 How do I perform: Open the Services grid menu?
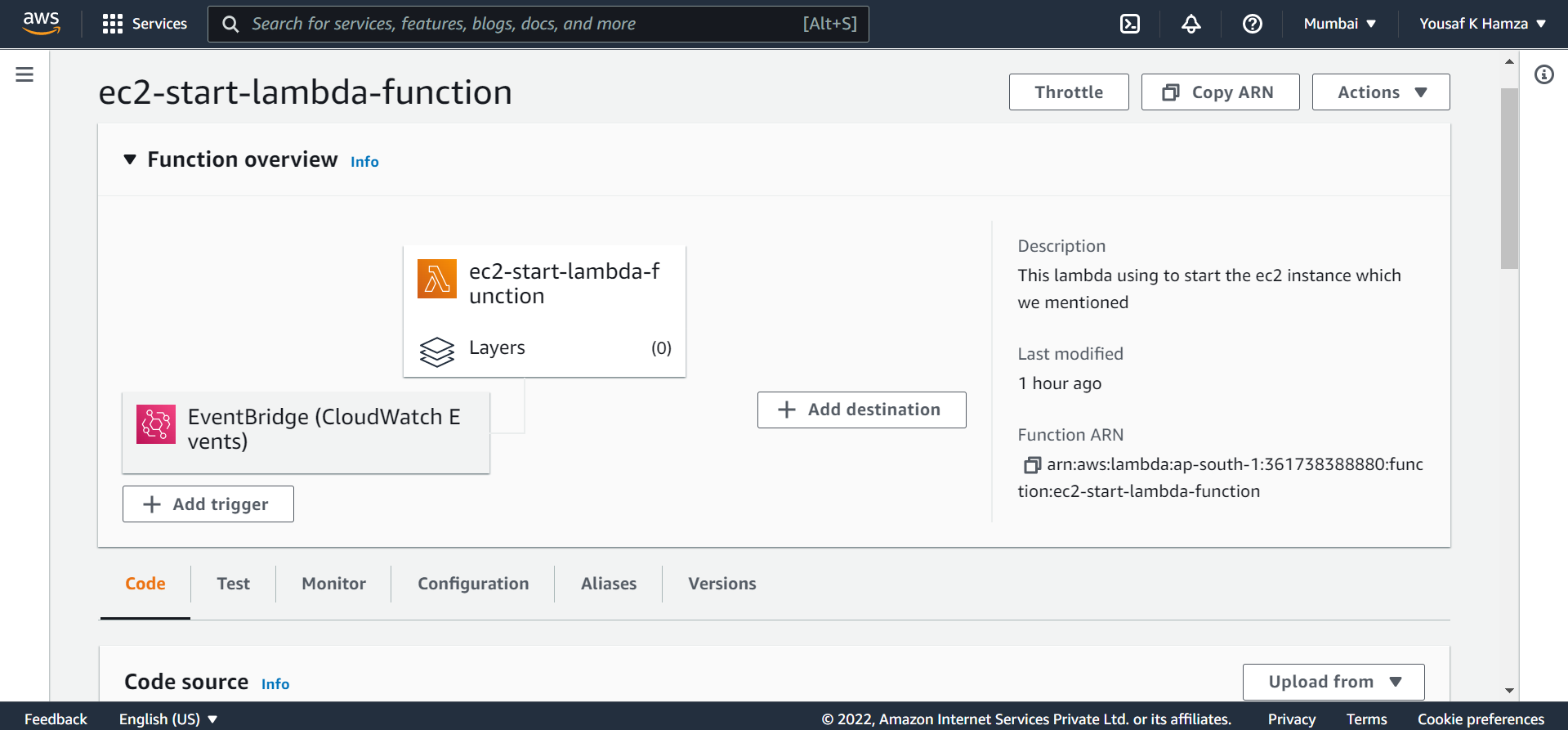(x=145, y=24)
